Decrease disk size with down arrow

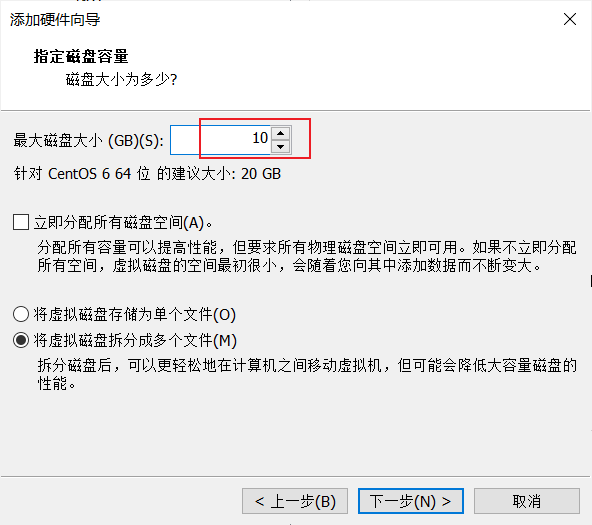click(280, 146)
